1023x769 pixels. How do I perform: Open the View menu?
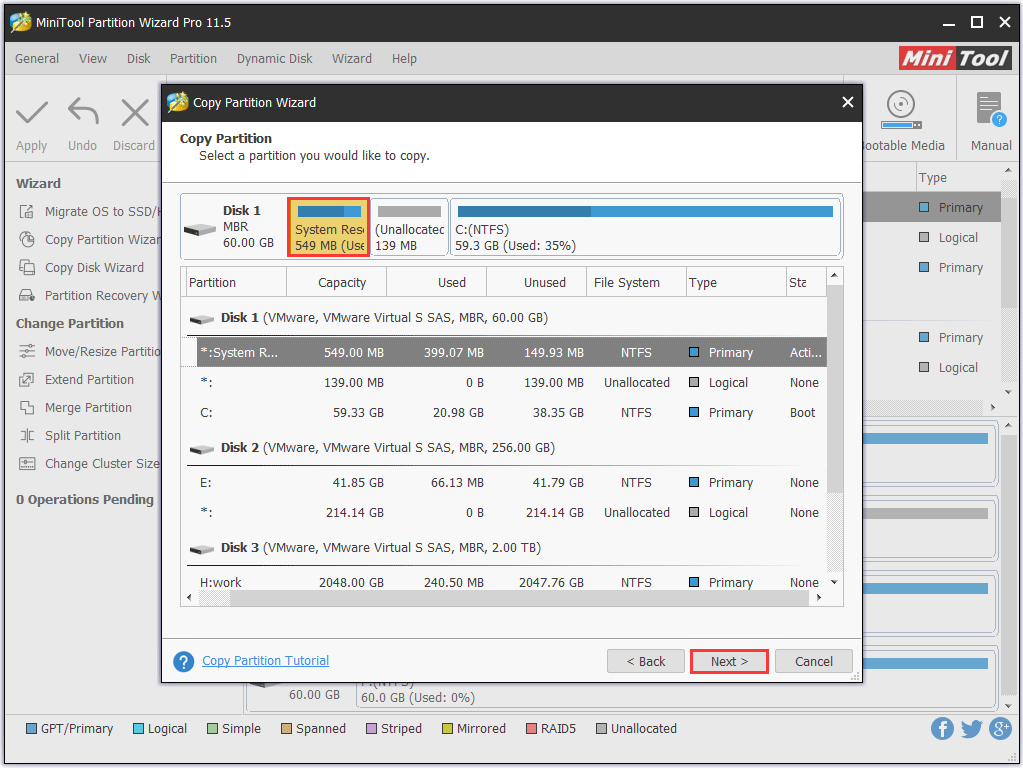[93, 59]
